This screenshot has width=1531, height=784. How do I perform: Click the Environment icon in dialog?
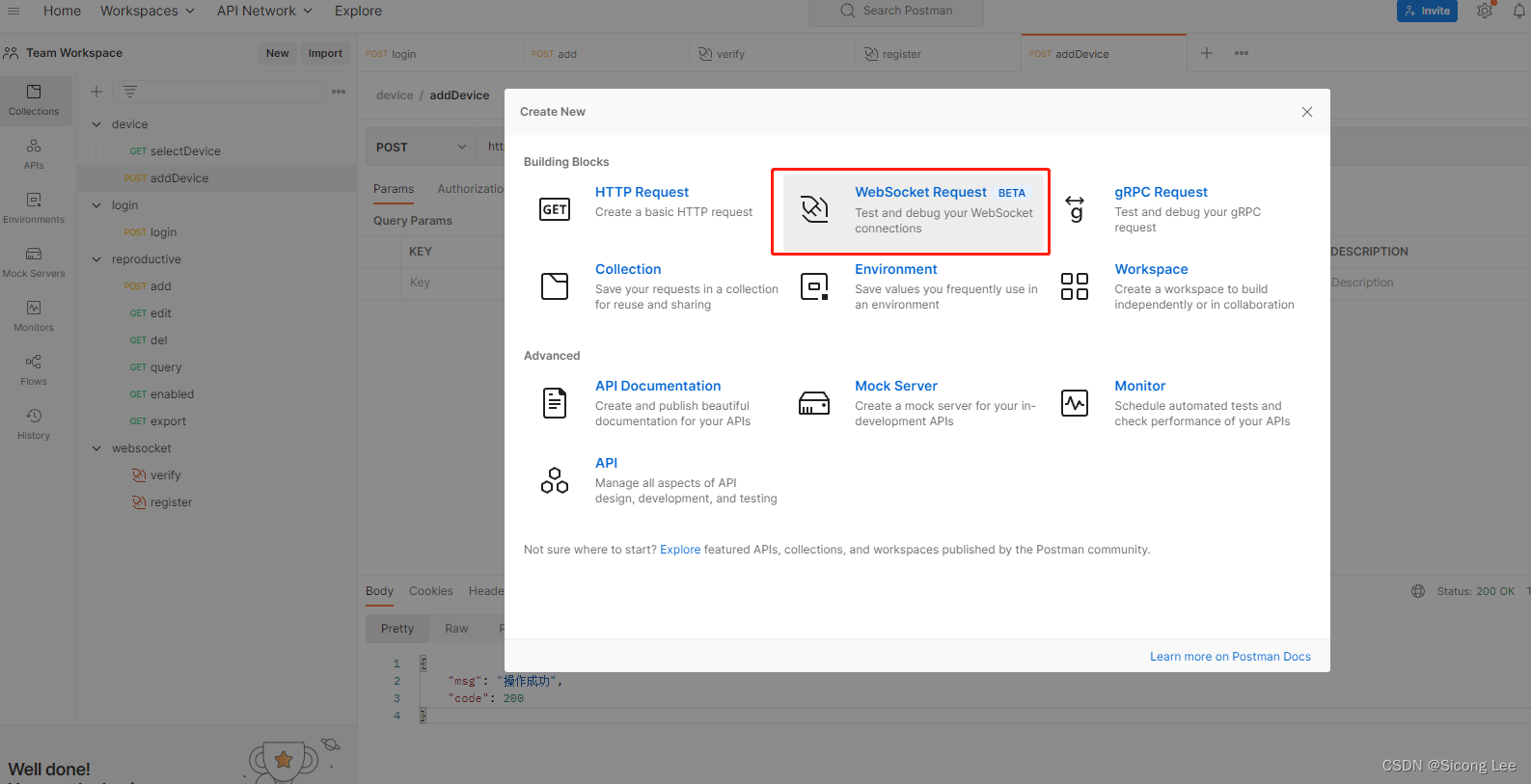pyautogui.click(x=815, y=286)
